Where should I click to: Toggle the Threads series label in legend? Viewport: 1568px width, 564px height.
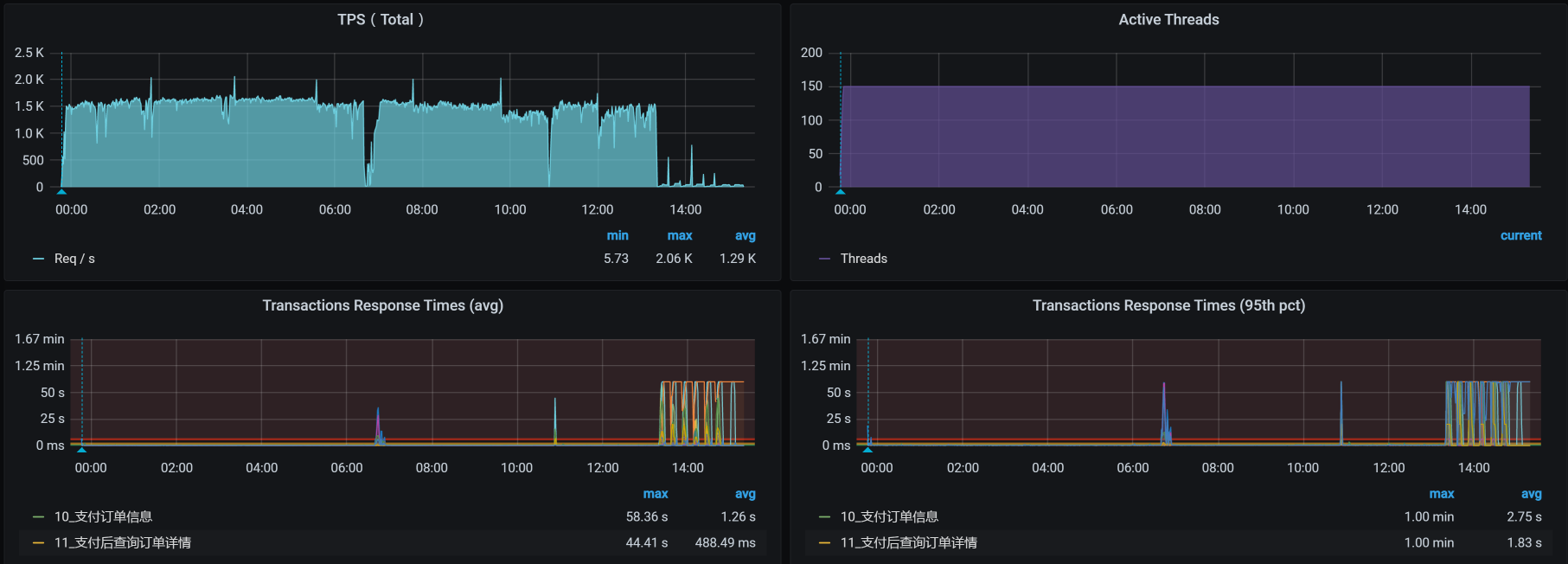(863, 259)
